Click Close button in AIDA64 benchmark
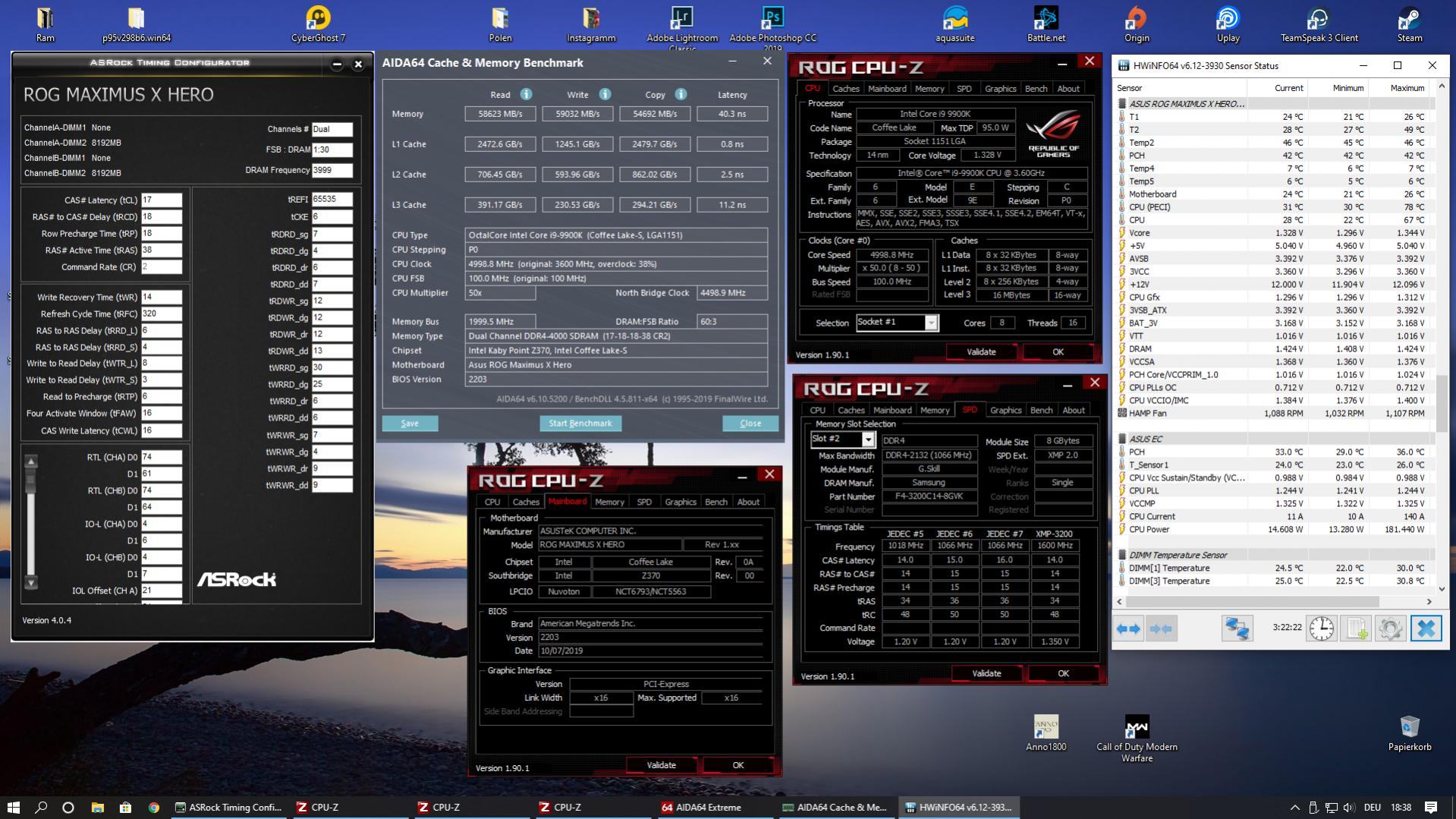The image size is (1456, 819). pos(750,424)
